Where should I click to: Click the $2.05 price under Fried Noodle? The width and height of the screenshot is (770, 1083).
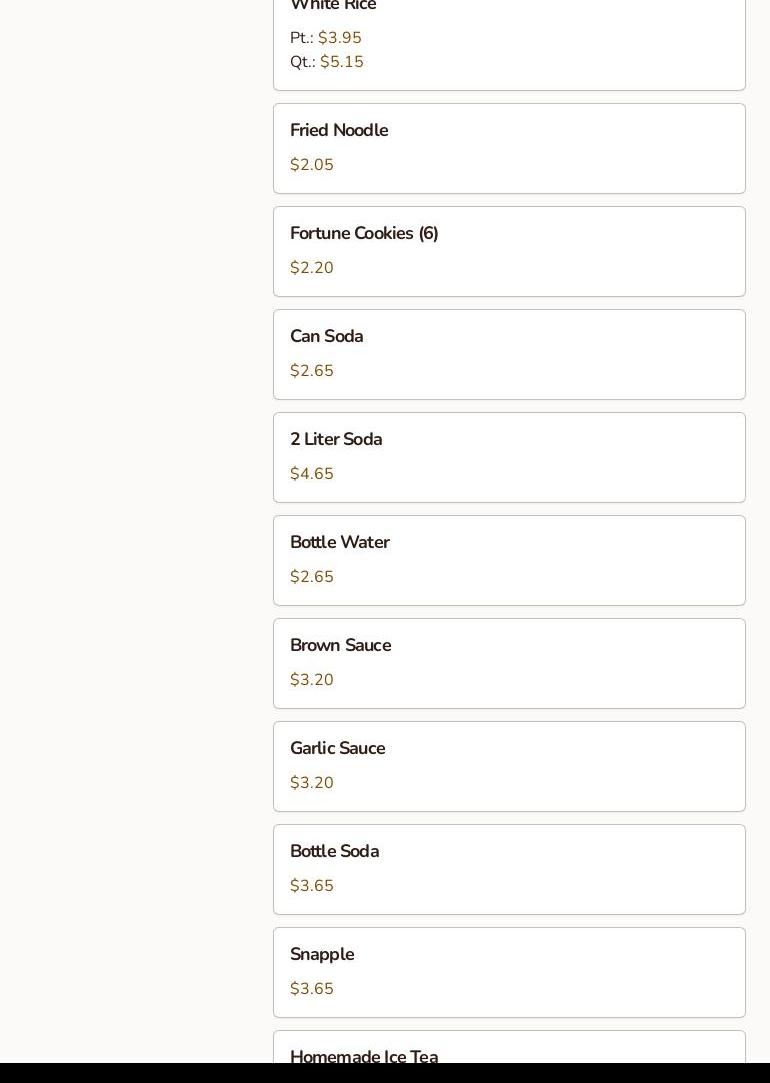pyautogui.click(x=312, y=165)
